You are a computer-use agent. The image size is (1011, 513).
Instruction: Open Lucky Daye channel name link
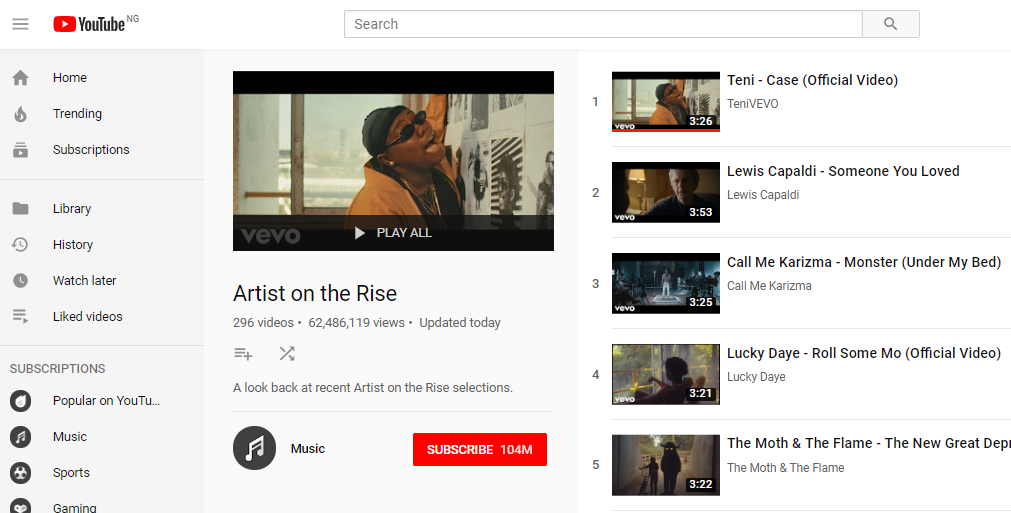point(756,377)
